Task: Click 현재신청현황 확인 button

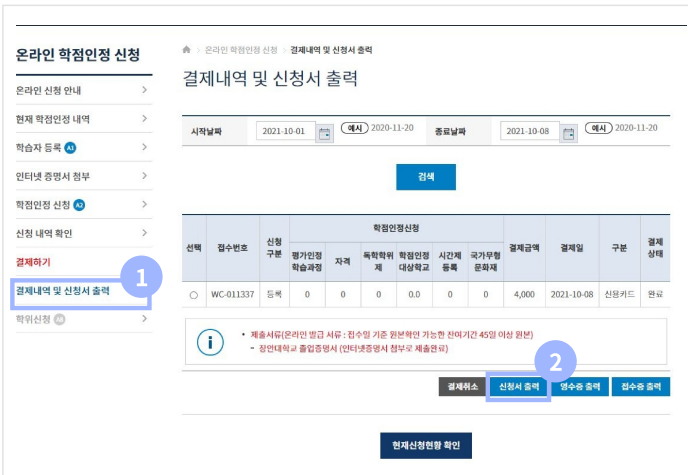Action: 426,446
